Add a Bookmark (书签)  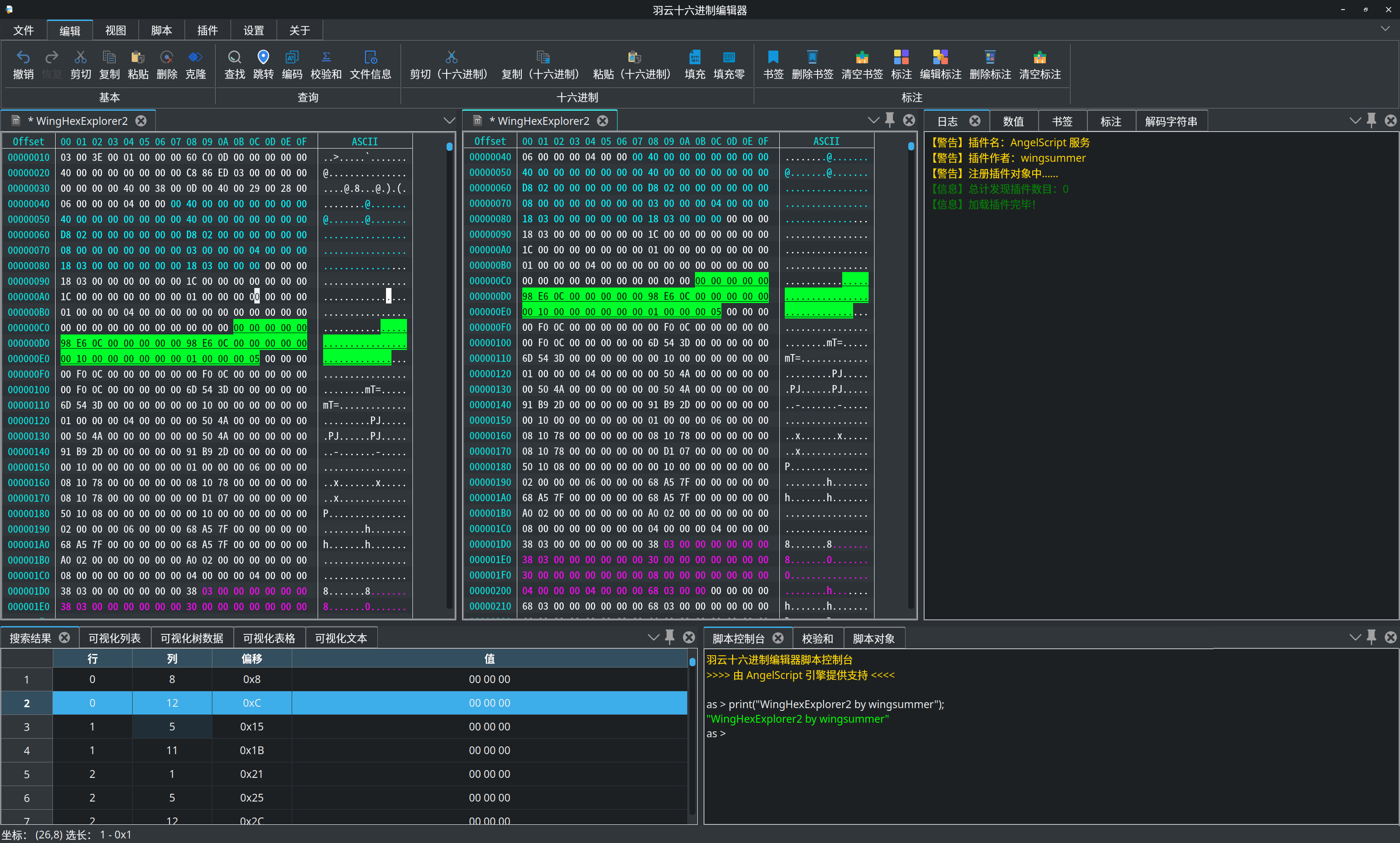click(773, 57)
